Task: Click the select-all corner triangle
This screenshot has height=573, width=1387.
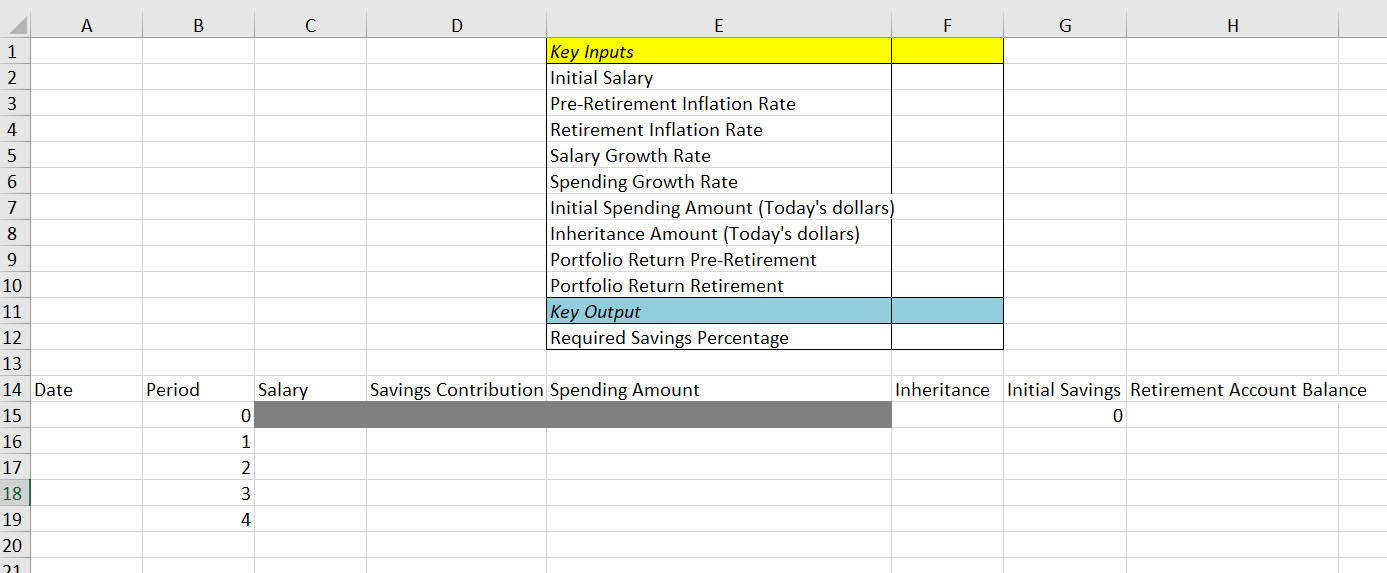Action: coord(15,26)
